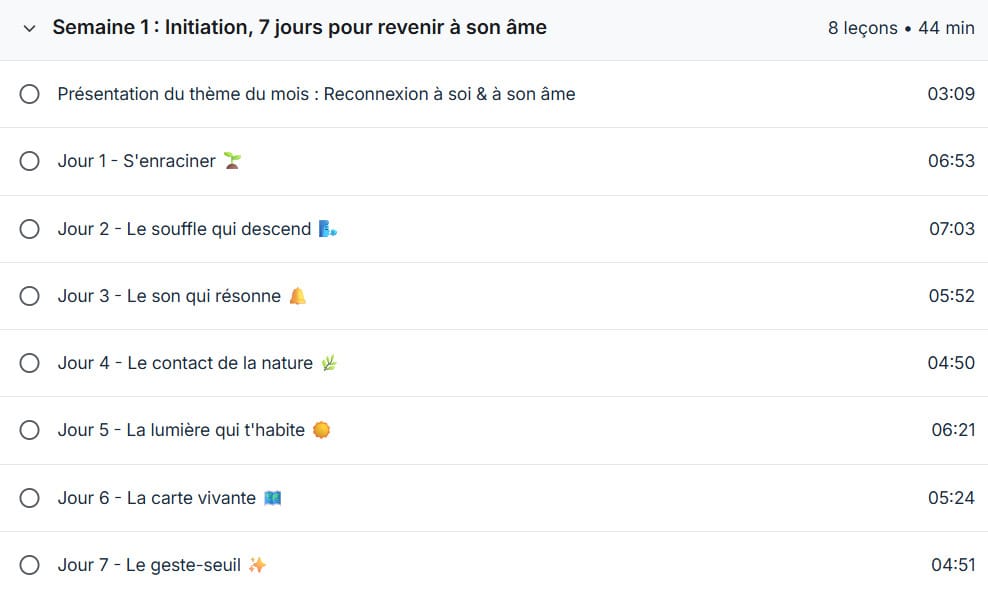The width and height of the screenshot is (988, 591).
Task: Click the Semaine 1 Initiation section title
Action: (299, 27)
